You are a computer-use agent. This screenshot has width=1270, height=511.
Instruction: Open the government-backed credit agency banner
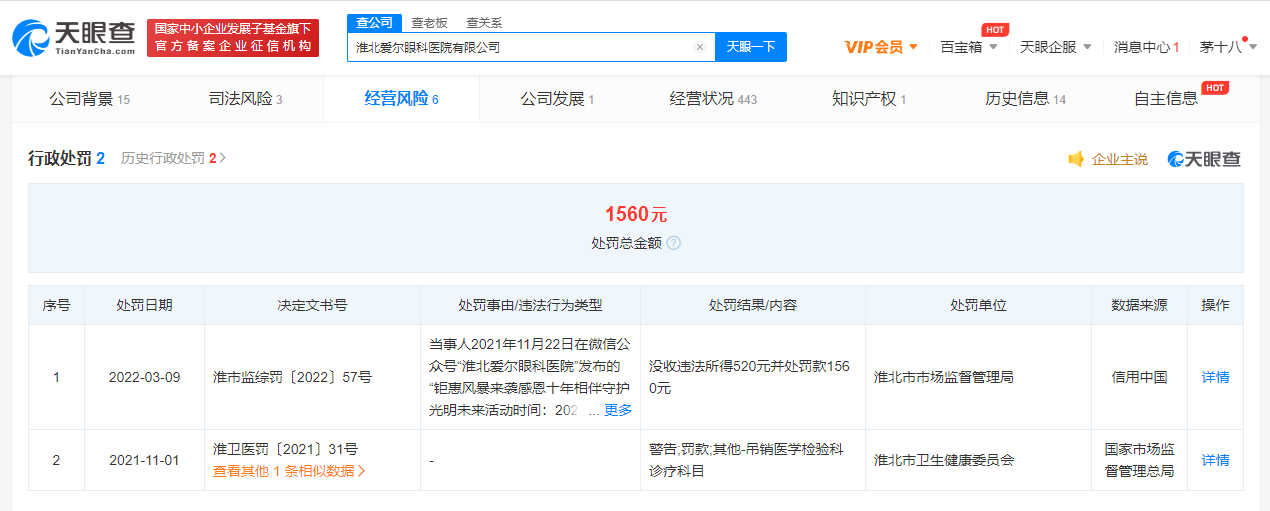coord(232,37)
